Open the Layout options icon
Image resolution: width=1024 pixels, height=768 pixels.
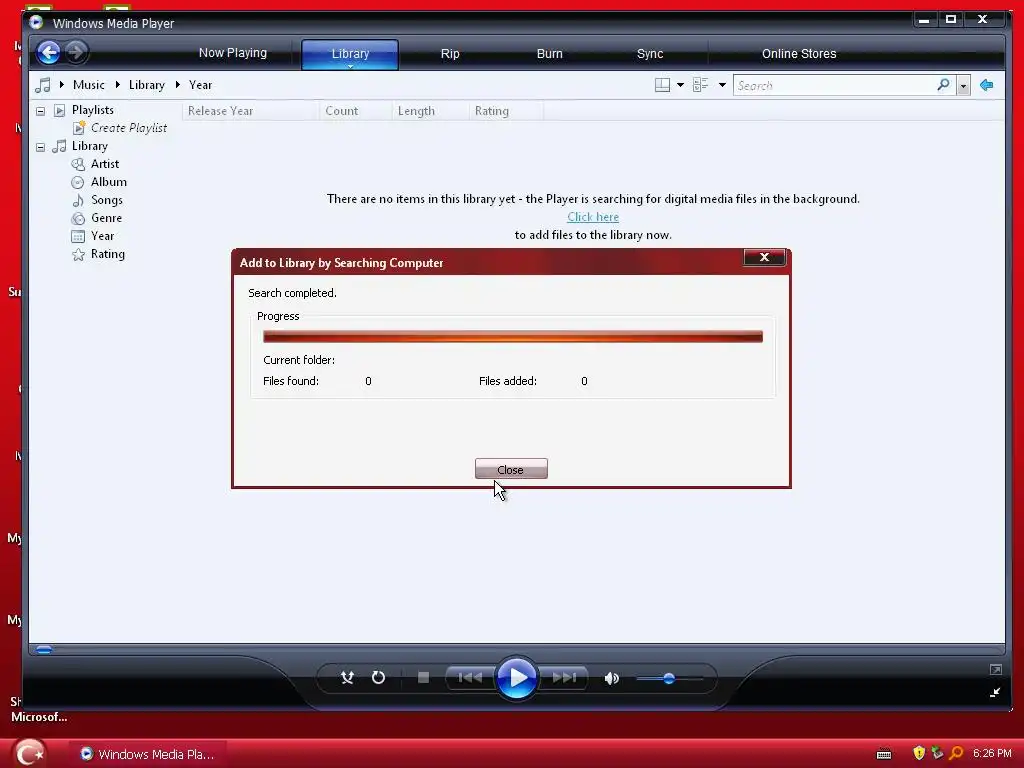coord(662,85)
